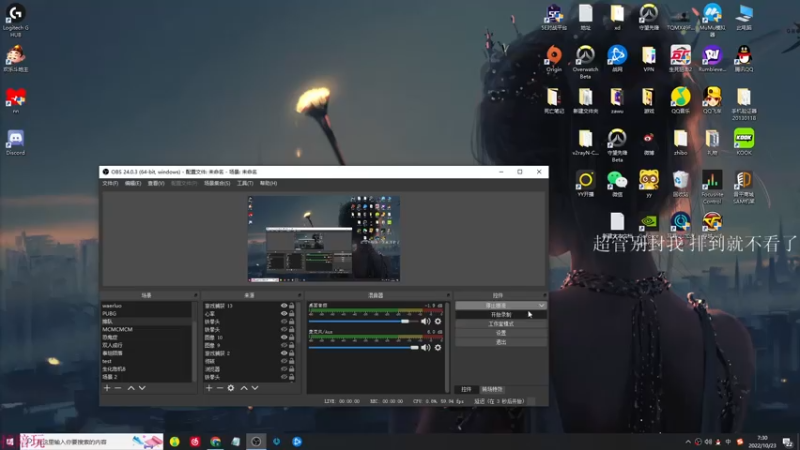Click 工作室模式 studio mode button

pyautogui.click(x=501, y=324)
